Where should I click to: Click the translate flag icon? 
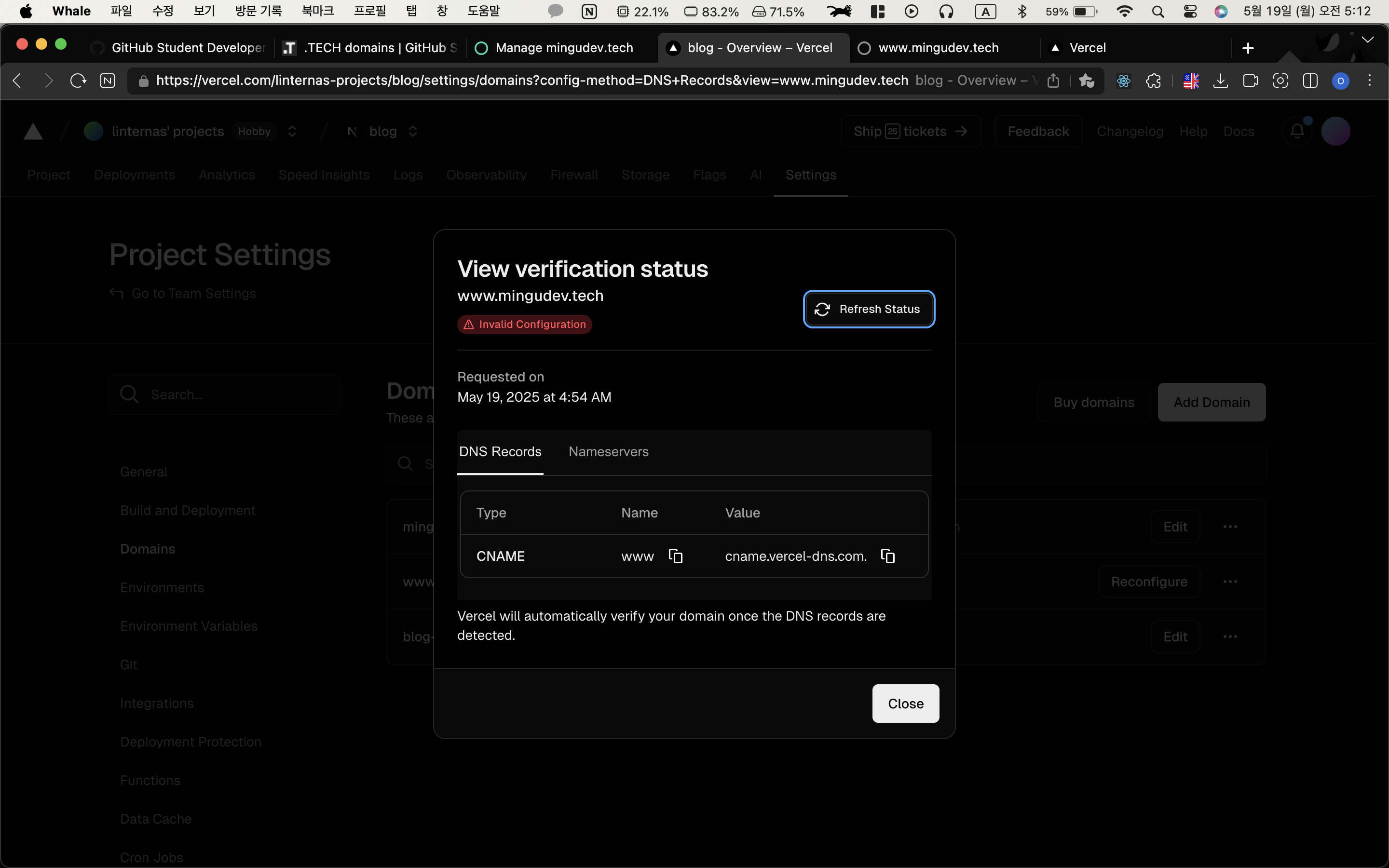[1191, 81]
